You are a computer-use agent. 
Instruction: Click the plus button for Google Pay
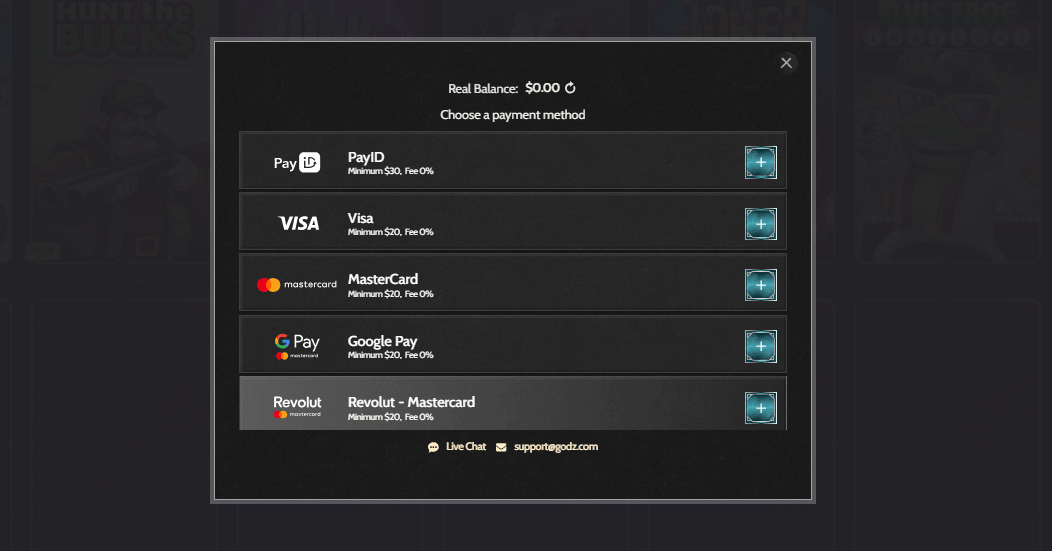click(761, 346)
